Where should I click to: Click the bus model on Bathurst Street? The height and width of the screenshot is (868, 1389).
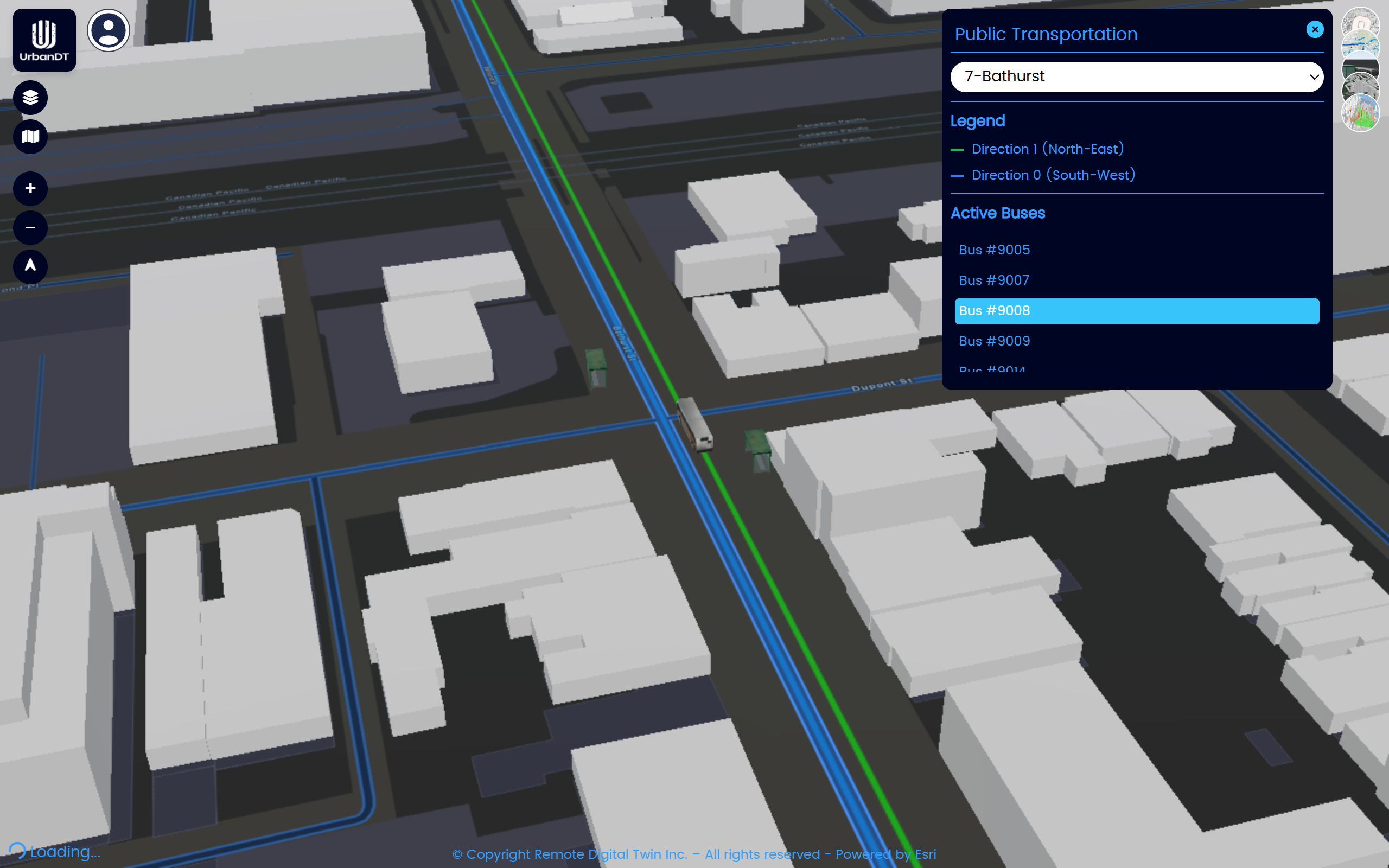point(694,425)
